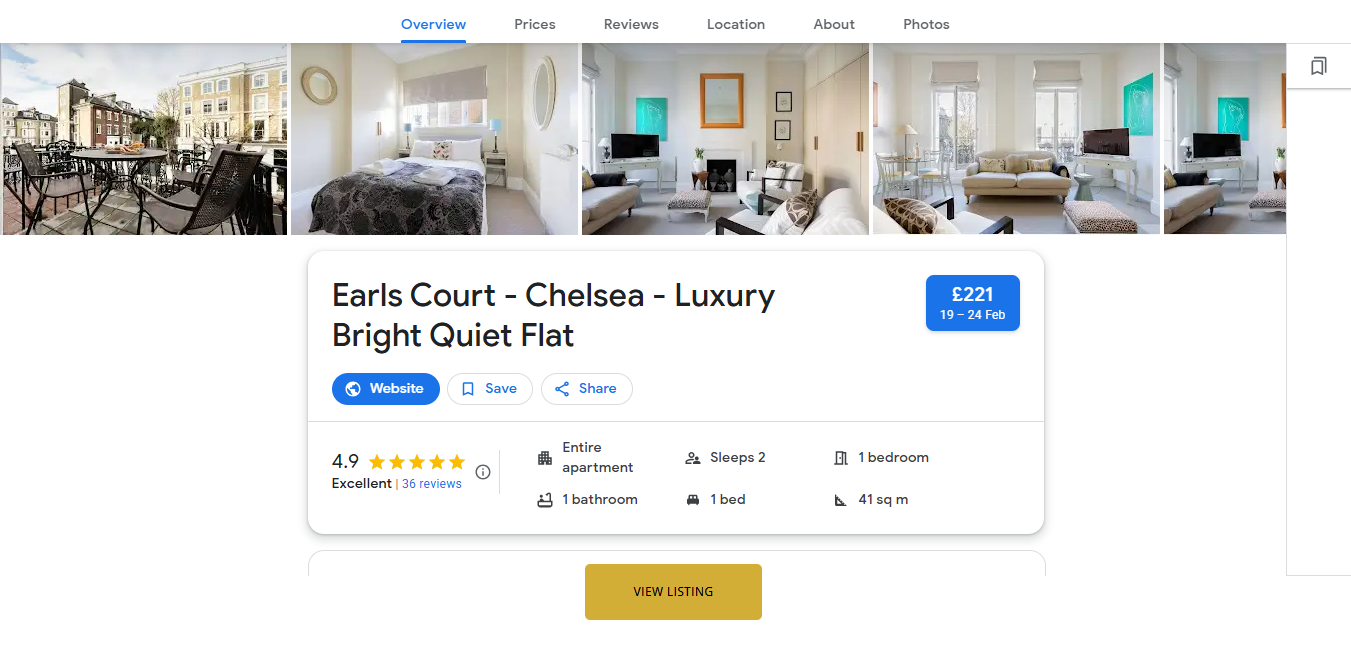This screenshot has height=664, width=1351.
Task: Click the info icon beside reviews
Action: point(483,472)
